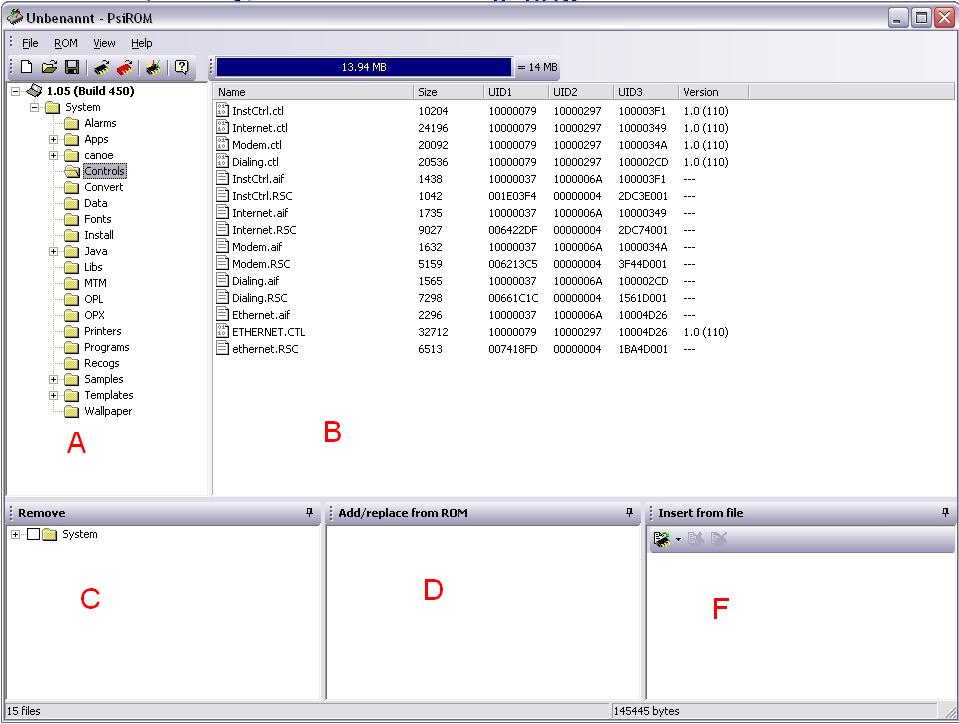Click the greyed-out move-up icon in Insert from file

[695, 539]
